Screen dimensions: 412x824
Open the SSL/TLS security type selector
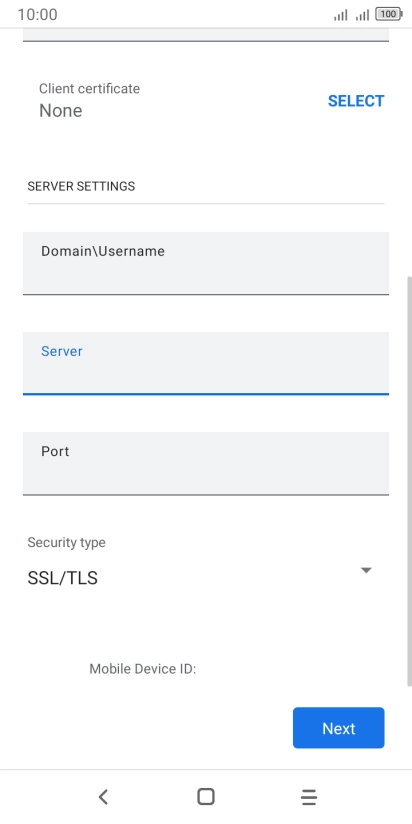pyautogui.click(x=200, y=578)
